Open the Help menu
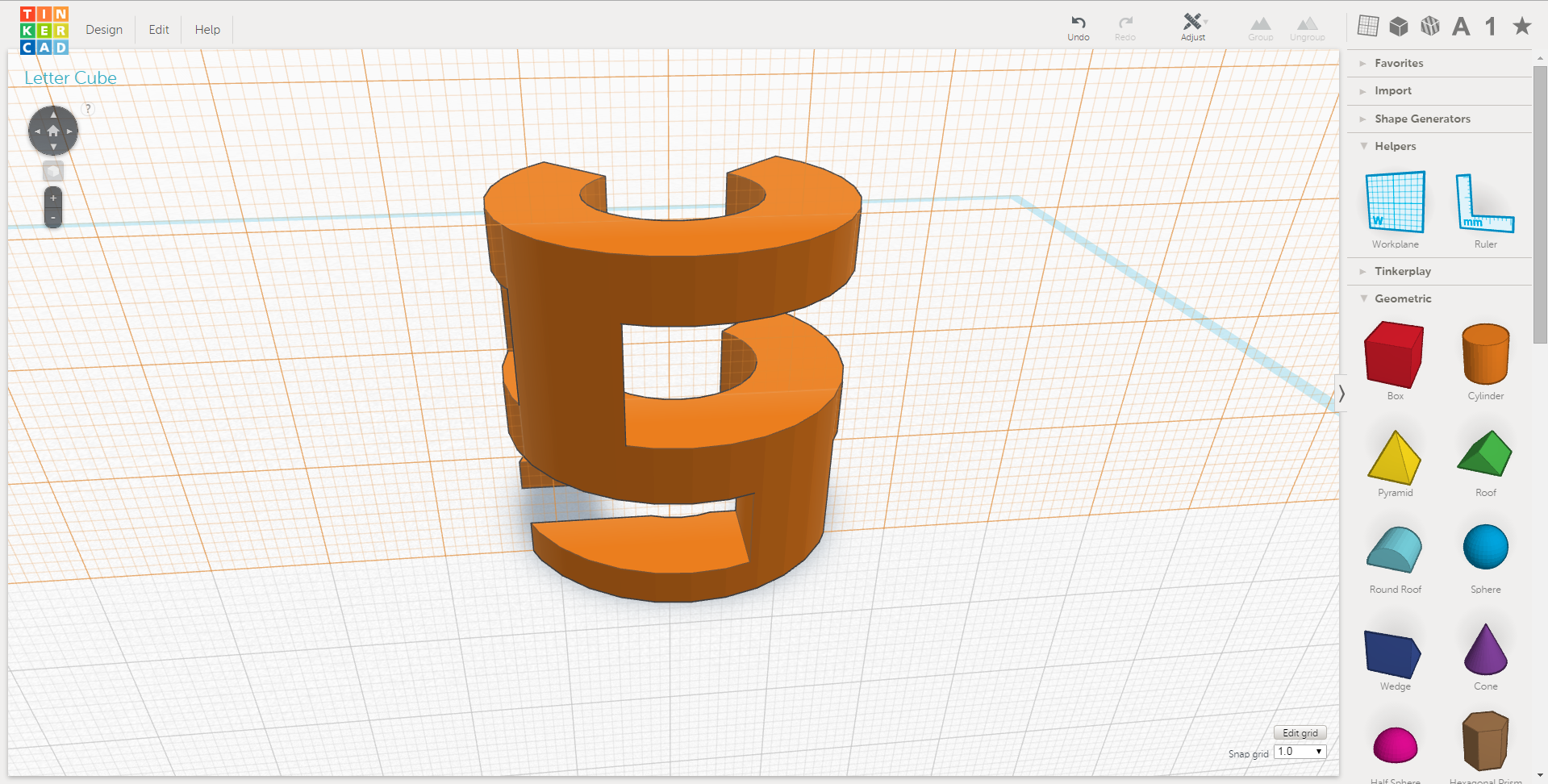This screenshot has width=1548, height=784. click(207, 29)
